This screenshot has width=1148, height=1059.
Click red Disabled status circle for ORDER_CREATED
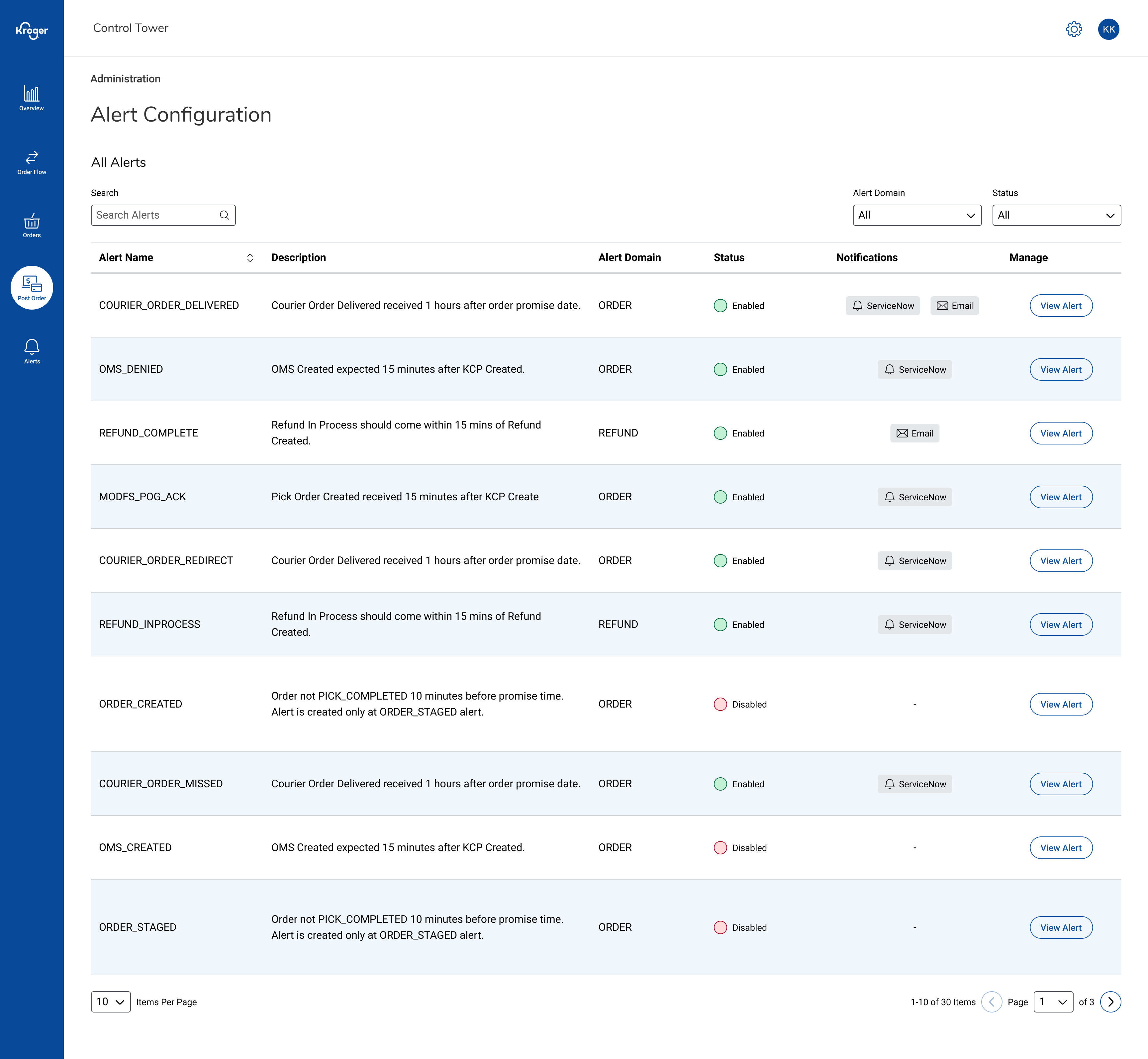click(720, 704)
